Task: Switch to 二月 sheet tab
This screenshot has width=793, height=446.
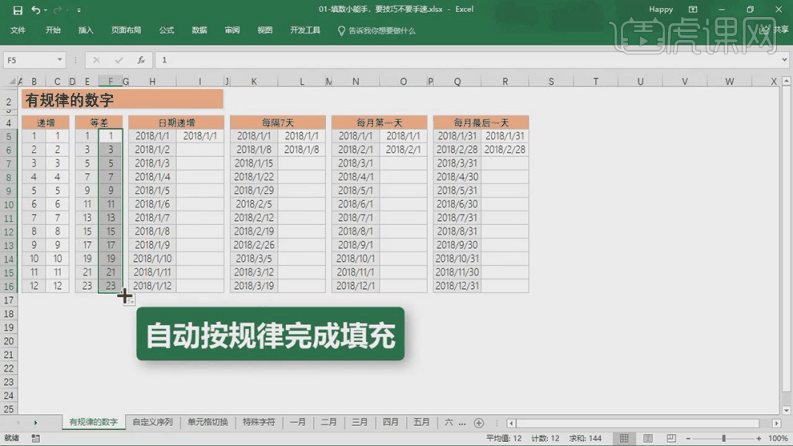Action: pyautogui.click(x=329, y=422)
